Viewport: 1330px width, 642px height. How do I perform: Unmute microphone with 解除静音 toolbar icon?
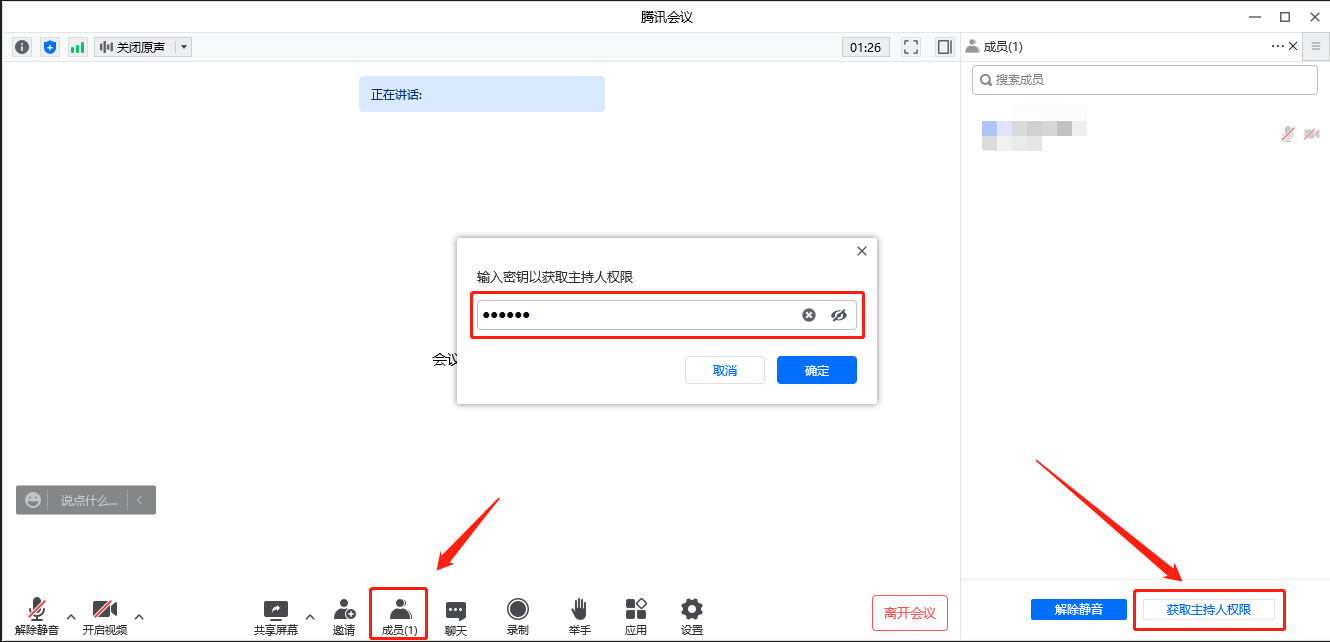(37, 616)
